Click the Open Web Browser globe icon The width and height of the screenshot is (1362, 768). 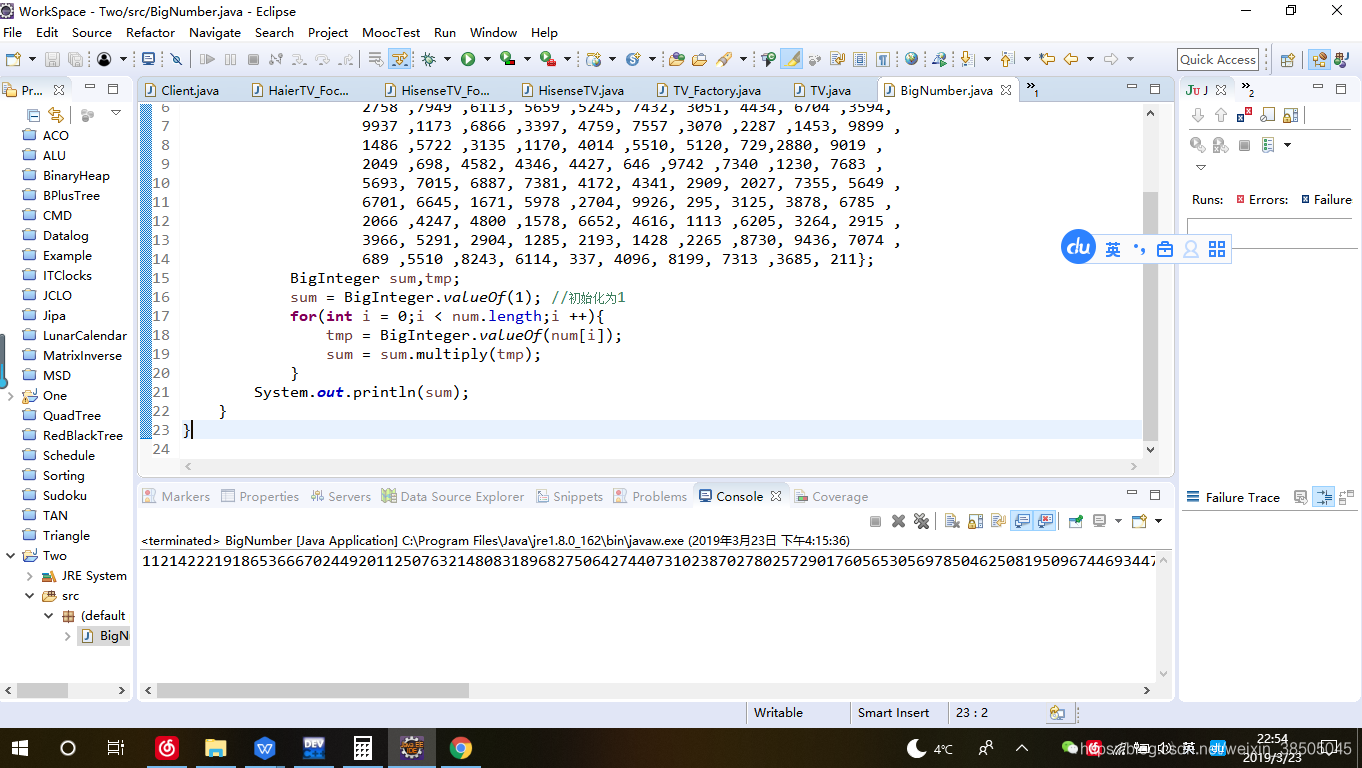pyautogui.click(x=911, y=59)
